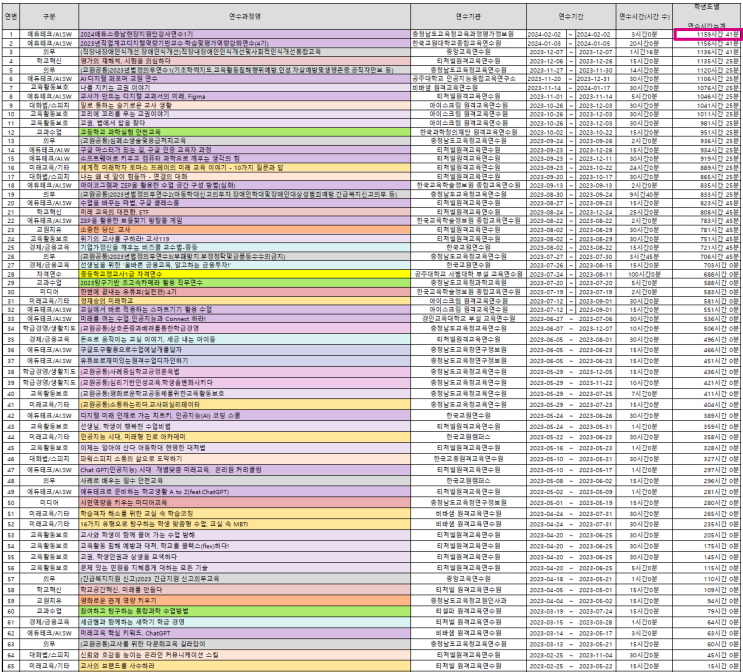Select orange cell '평화로운 관계 역량 키우기'
The width and height of the screenshot is (743, 672).
click(244, 600)
